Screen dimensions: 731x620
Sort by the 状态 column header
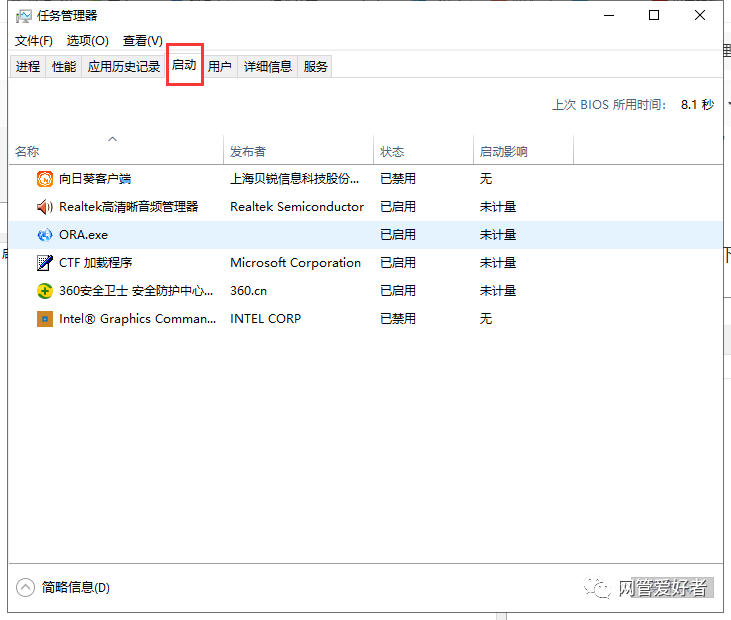pyautogui.click(x=423, y=150)
